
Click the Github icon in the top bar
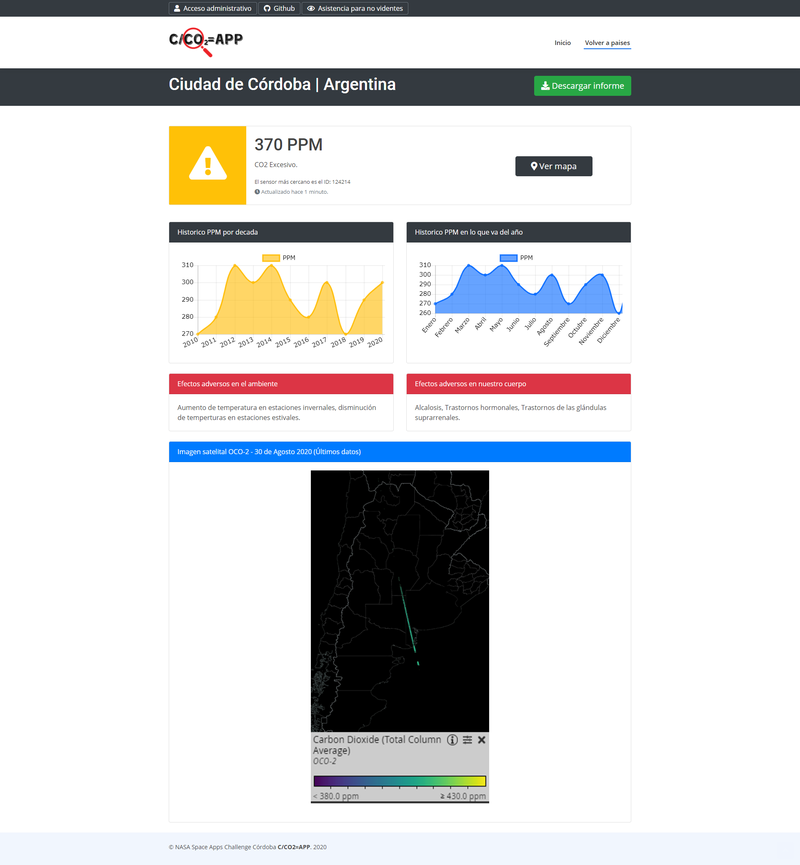coord(266,9)
